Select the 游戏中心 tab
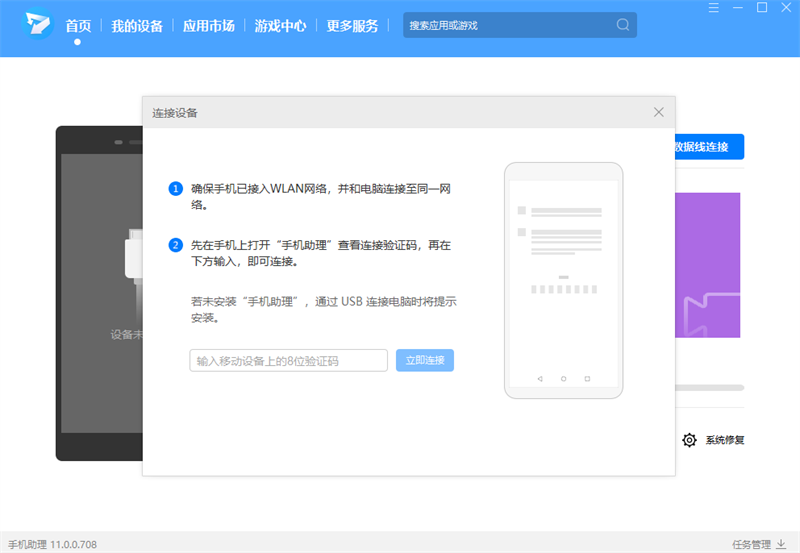Viewport: 800px width, 553px height. coord(281,26)
